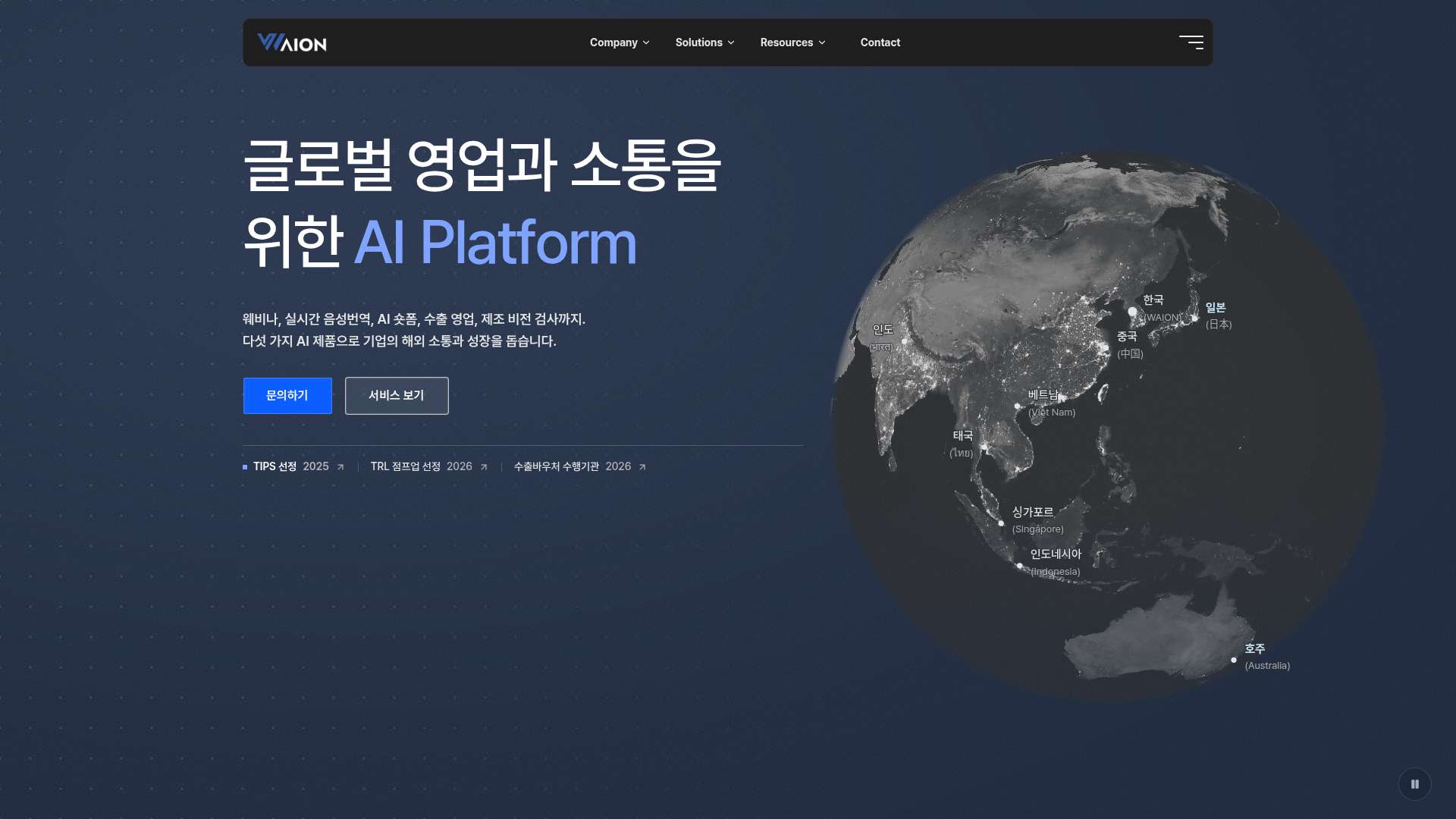Open the TRL 점프업 선정 2026 link
The width and height of the screenshot is (1456, 819).
(429, 466)
